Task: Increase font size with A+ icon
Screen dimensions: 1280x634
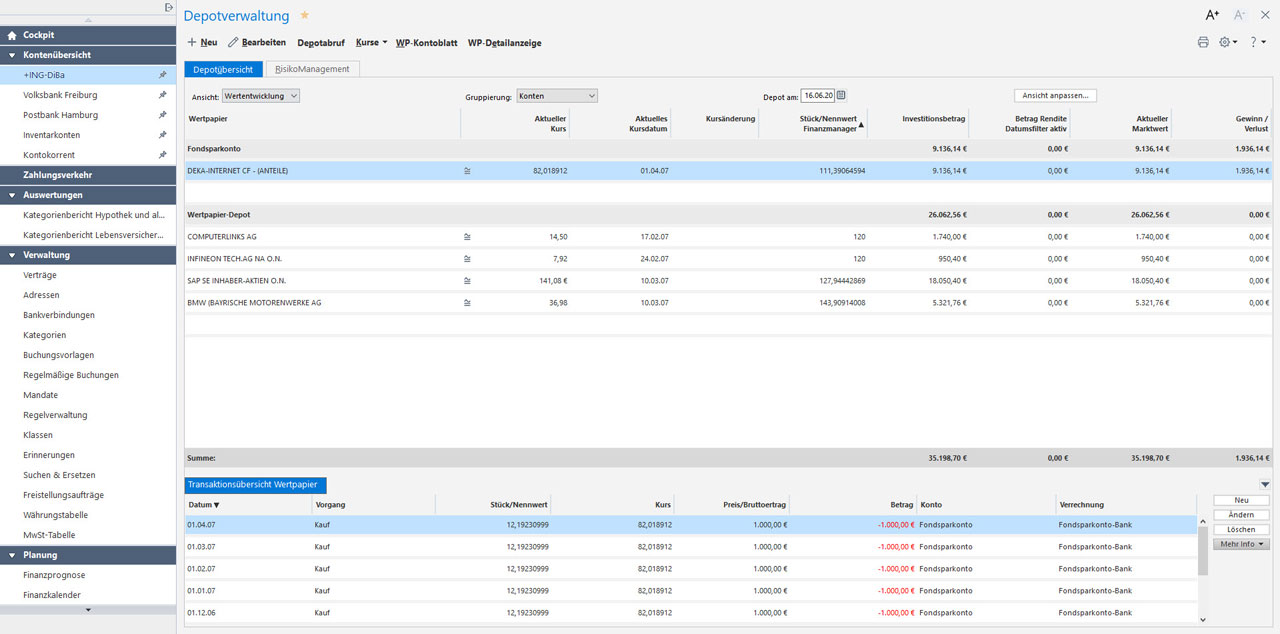Action: coord(1212,15)
